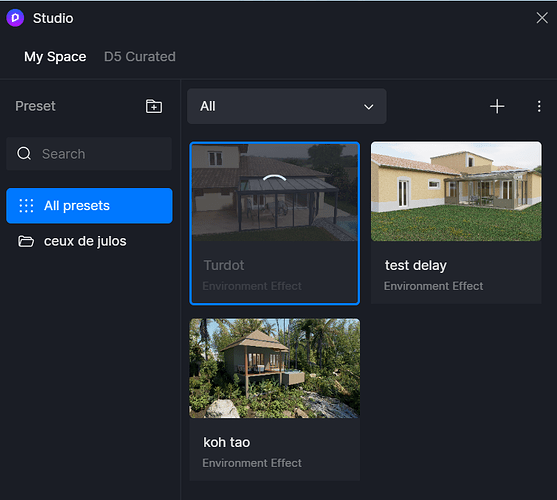Click the plus icon to add preset
This screenshot has height=500, width=557.
pos(497,106)
